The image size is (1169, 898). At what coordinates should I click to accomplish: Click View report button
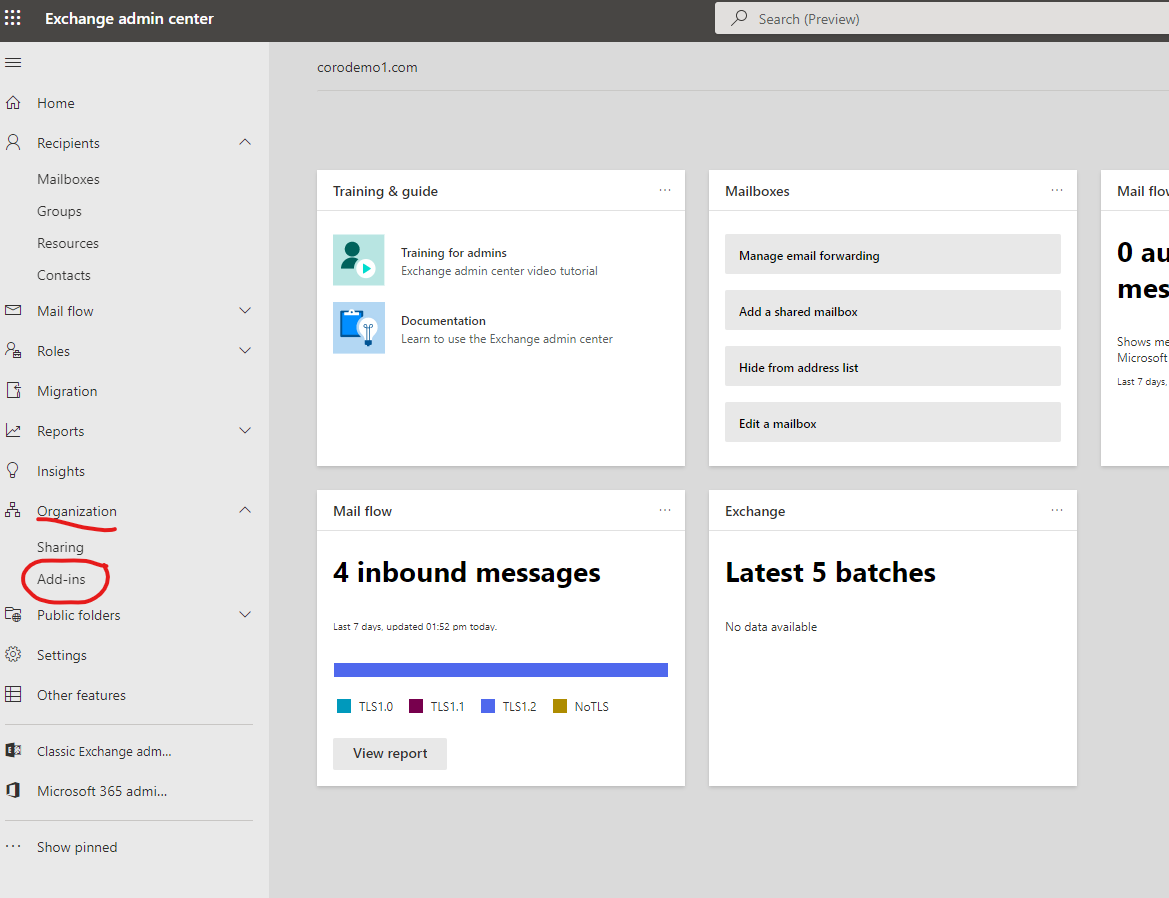coord(390,753)
